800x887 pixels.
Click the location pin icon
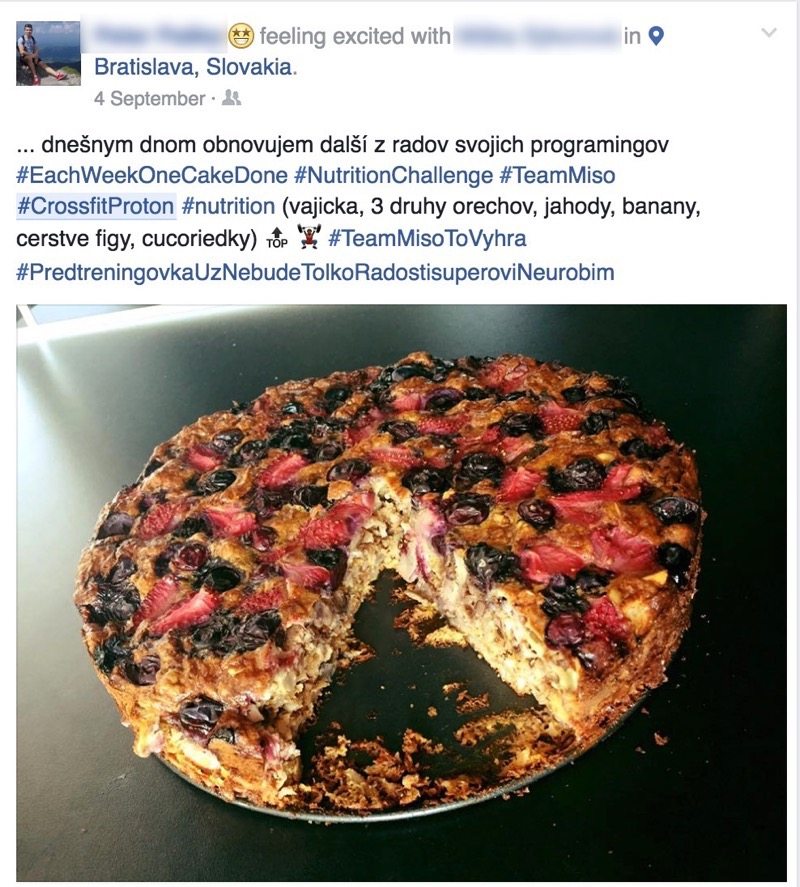tap(655, 36)
